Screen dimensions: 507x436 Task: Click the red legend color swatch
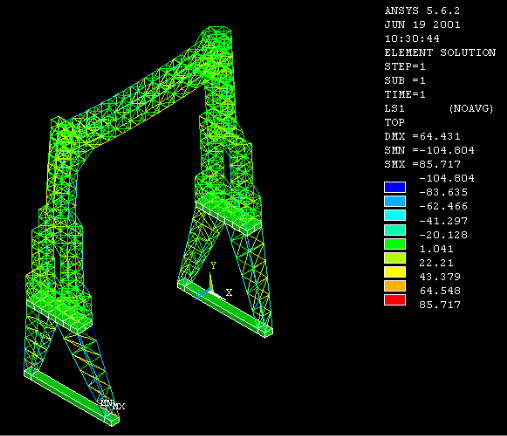(395, 300)
